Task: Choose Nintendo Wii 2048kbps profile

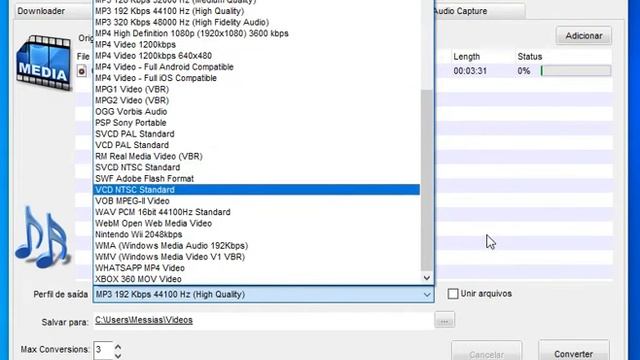Action: pyautogui.click(x=256, y=234)
